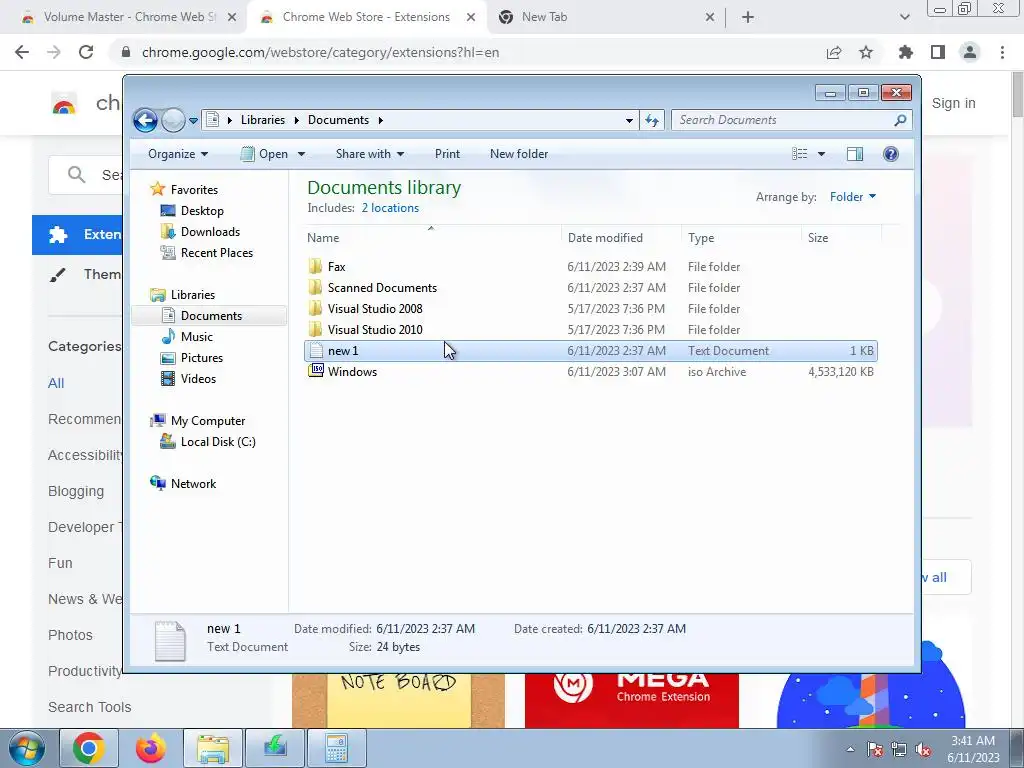The height and width of the screenshot is (768, 1024).
Task: Click the search magnifier in Search Documents
Action: [x=900, y=120]
